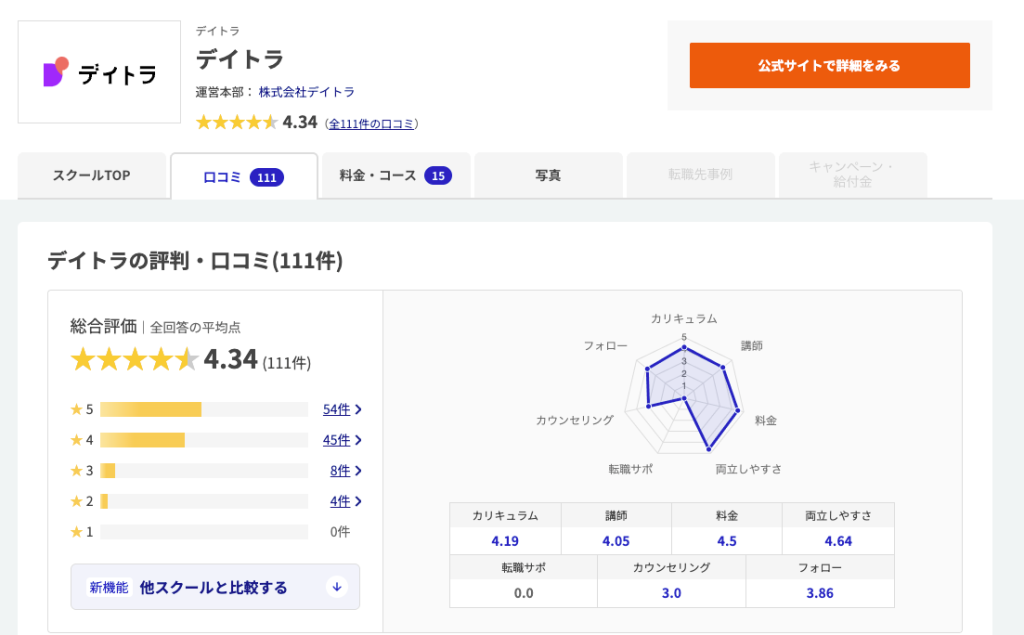
Task: Click the デイトラ logo image
Action: [98, 71]
